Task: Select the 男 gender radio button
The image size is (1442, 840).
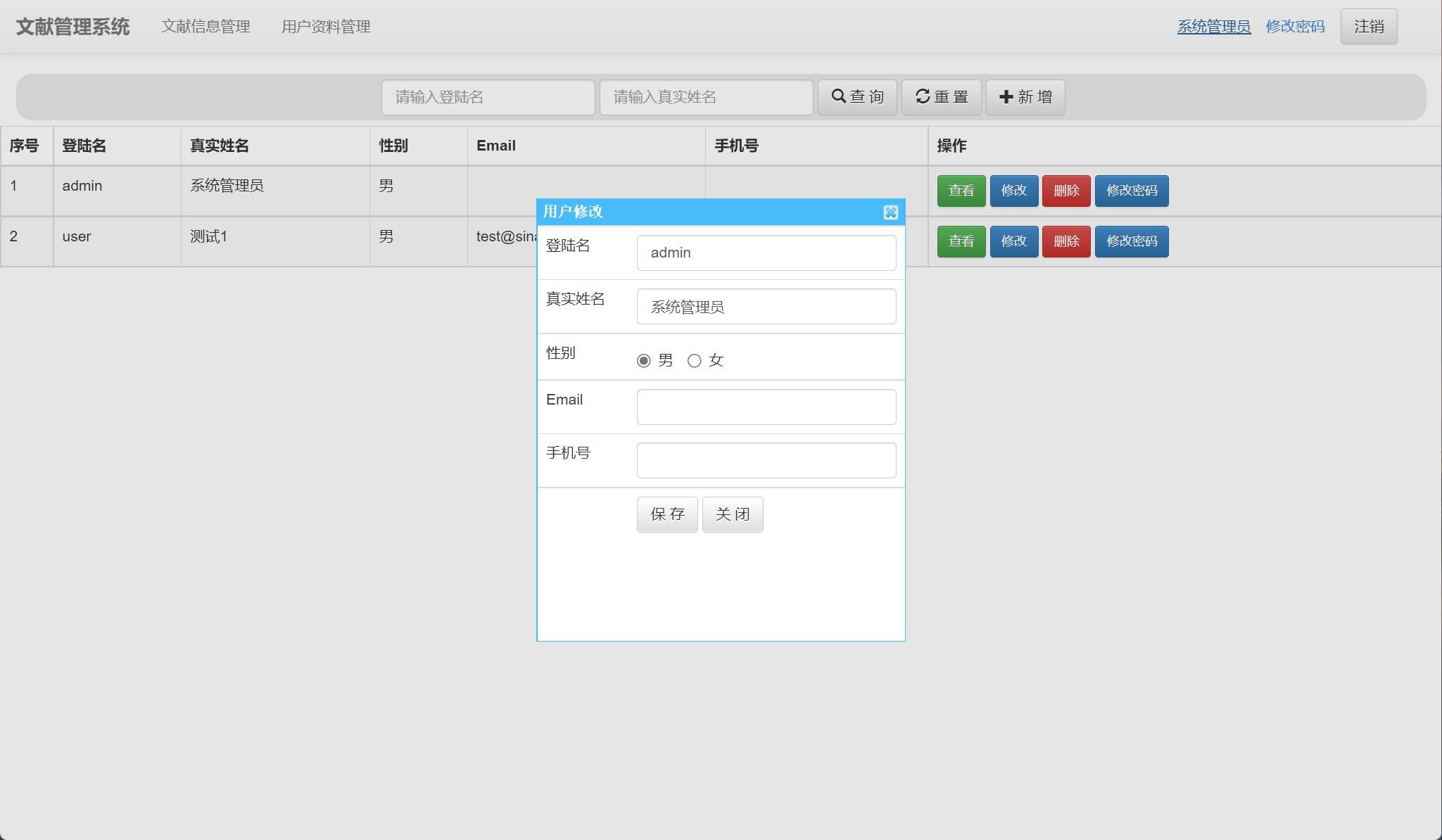Action: [x=643, y=361]
